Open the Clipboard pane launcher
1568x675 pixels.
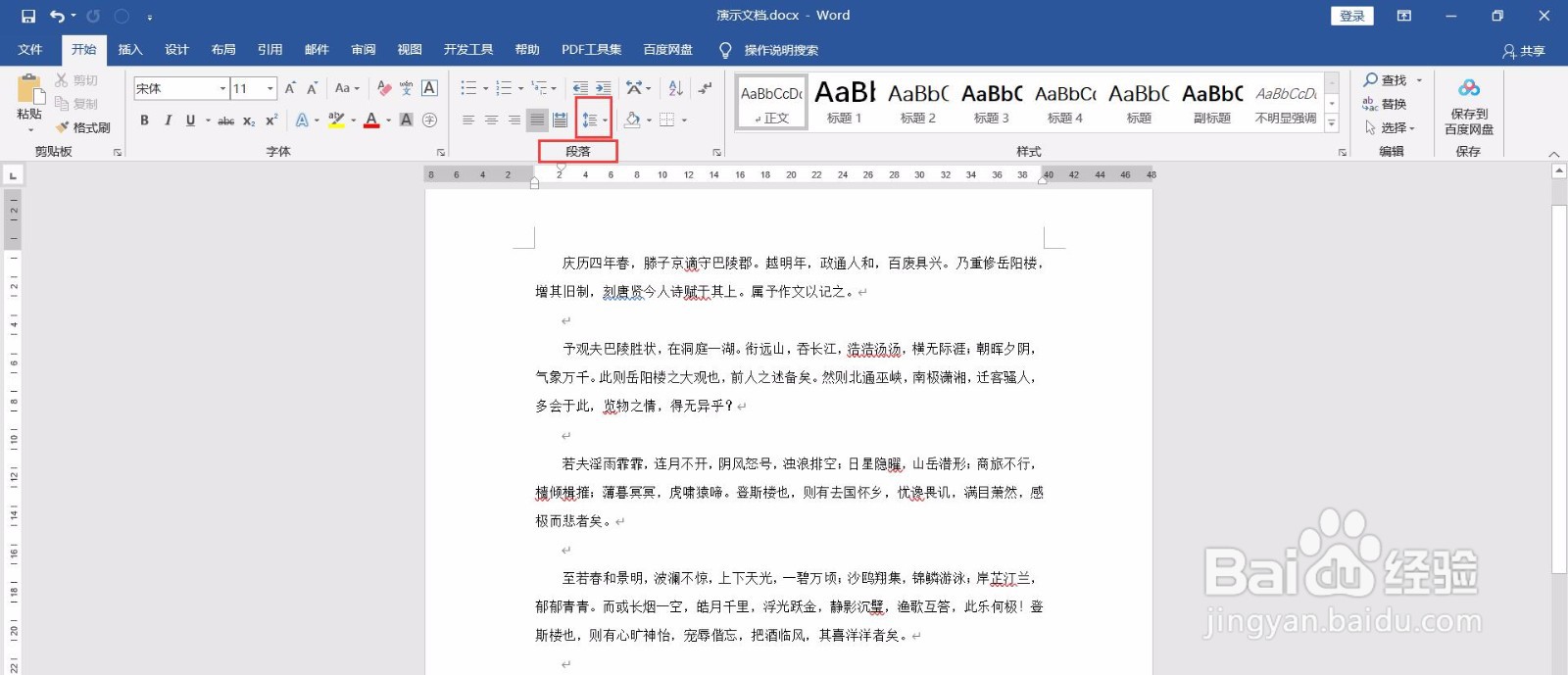tap(118, 152)
